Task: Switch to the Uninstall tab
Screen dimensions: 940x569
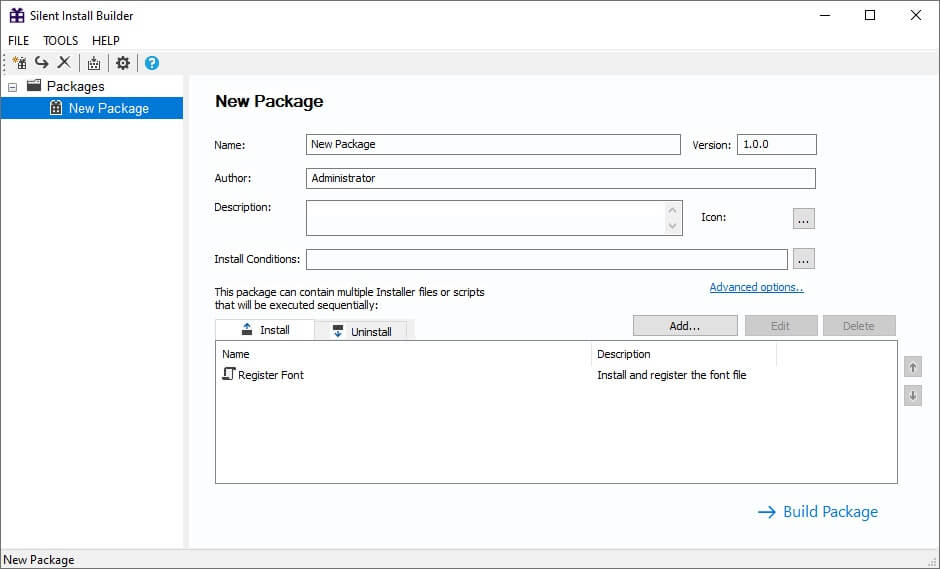Action: (x=361, y=331)
